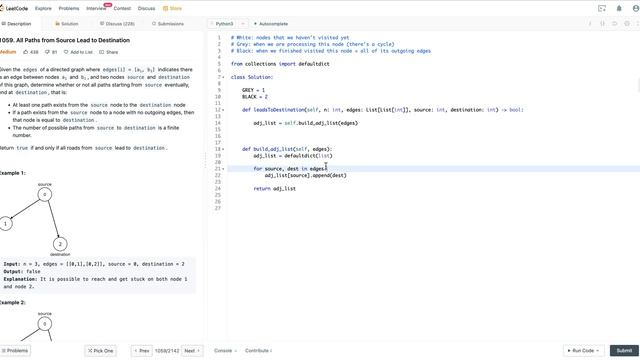Open notifications bell
This screenshot has height=360, width=640.
[619, 8]
